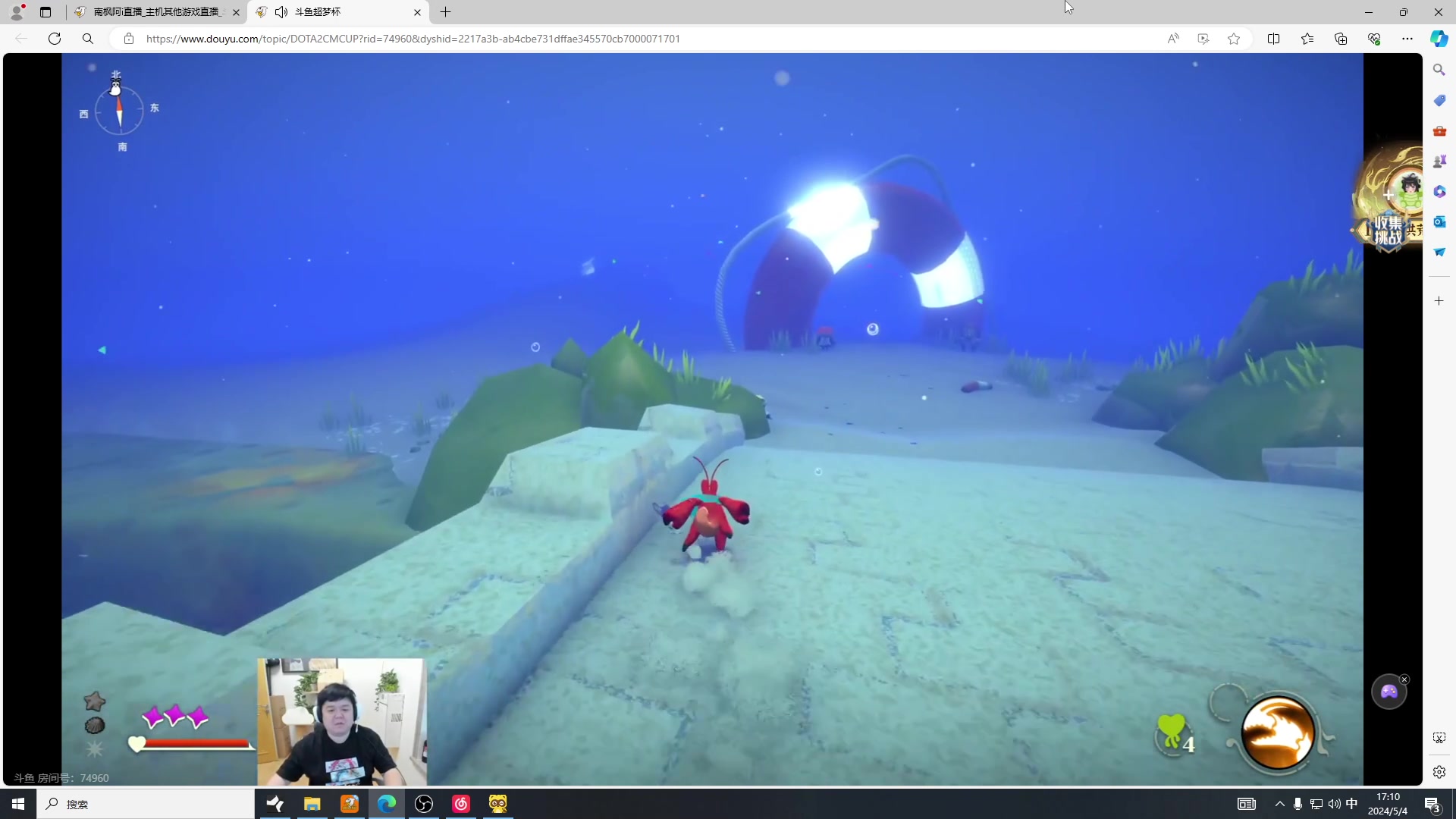Click the floating game controller button
1456x819 pixels.
[1389, 692]
